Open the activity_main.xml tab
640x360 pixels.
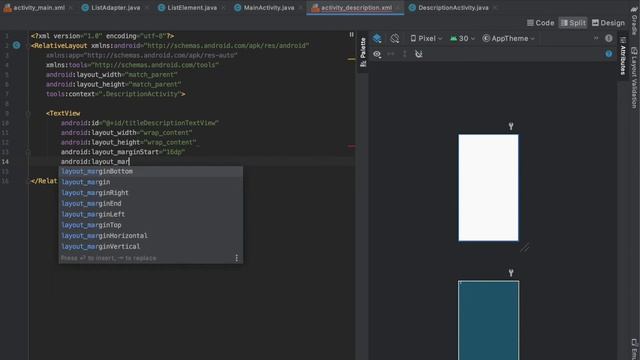(x=34, y=7)
